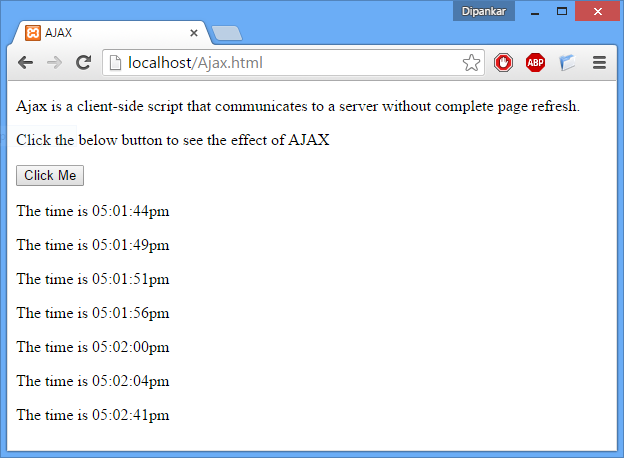Minimize the browser window
This screenshot has height=458, width=624.
(535, 12)
